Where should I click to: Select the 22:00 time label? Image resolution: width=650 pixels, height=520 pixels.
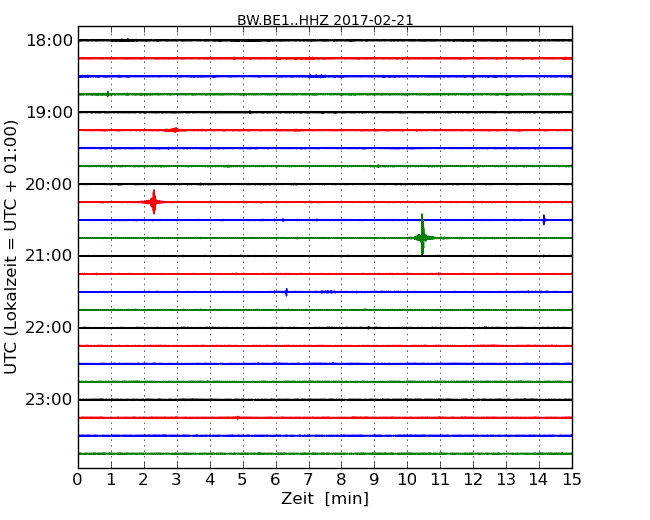(49, 328)
